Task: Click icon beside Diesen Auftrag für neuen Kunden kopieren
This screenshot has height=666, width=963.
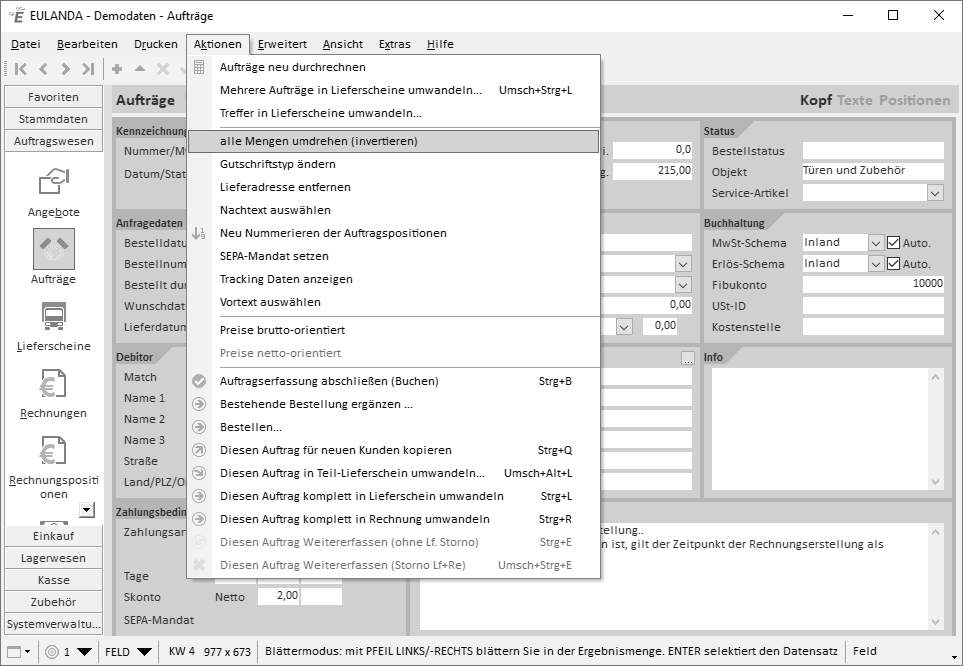Action: tap(199, 450)
